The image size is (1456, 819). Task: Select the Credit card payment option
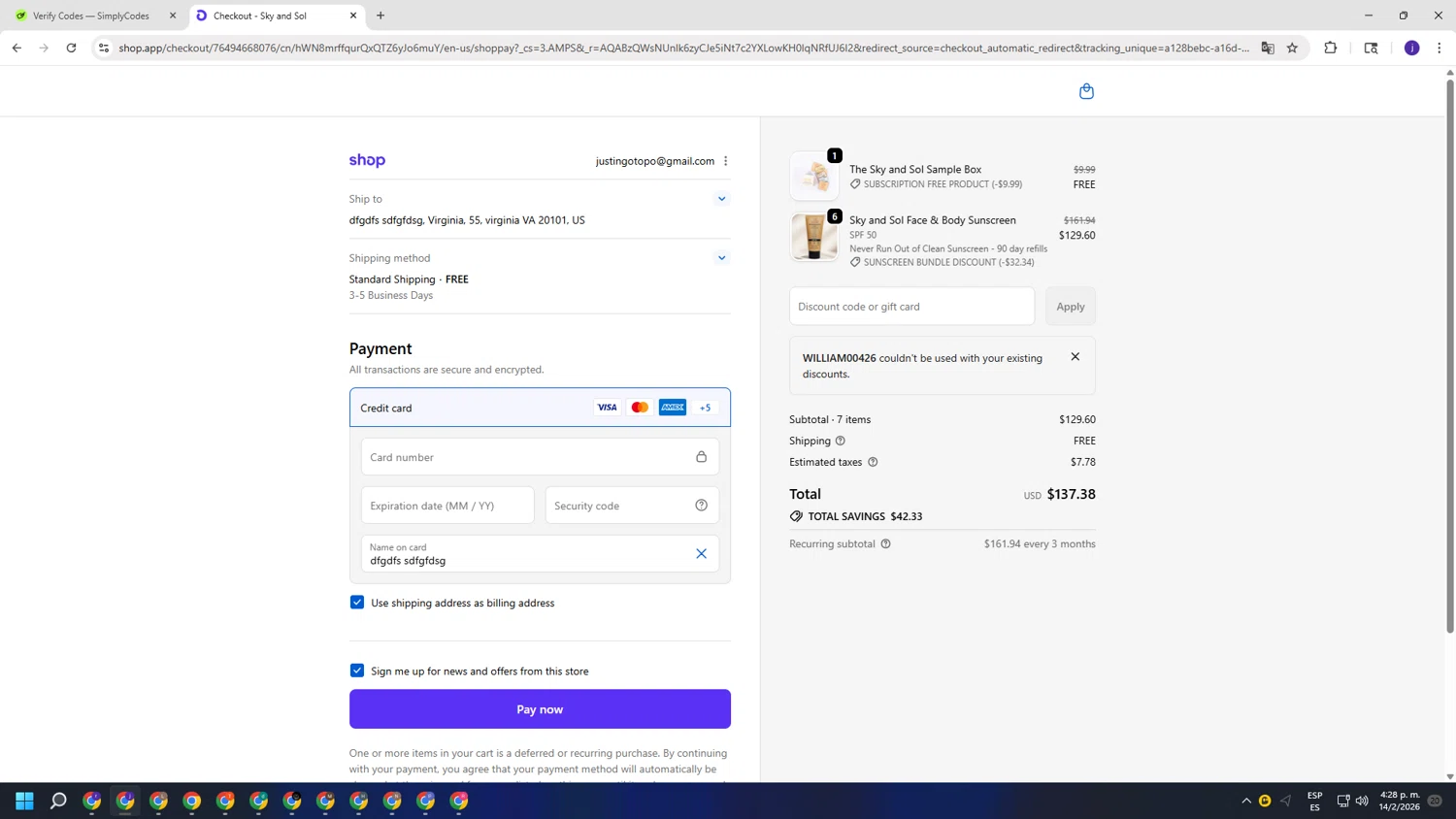540,408
